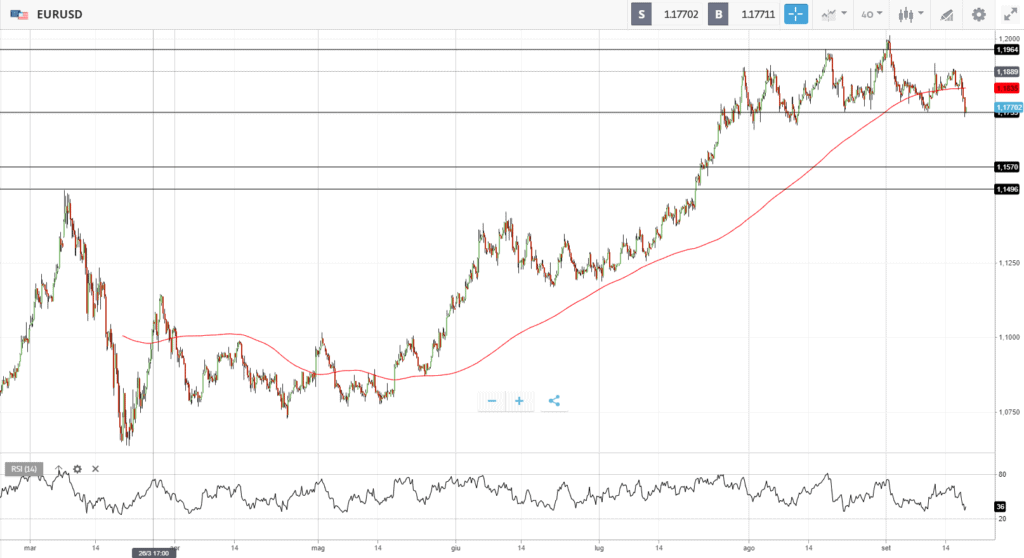The image size is (1024, 558).
Task: Click the EURUSD flag icon
Action: 19,14
